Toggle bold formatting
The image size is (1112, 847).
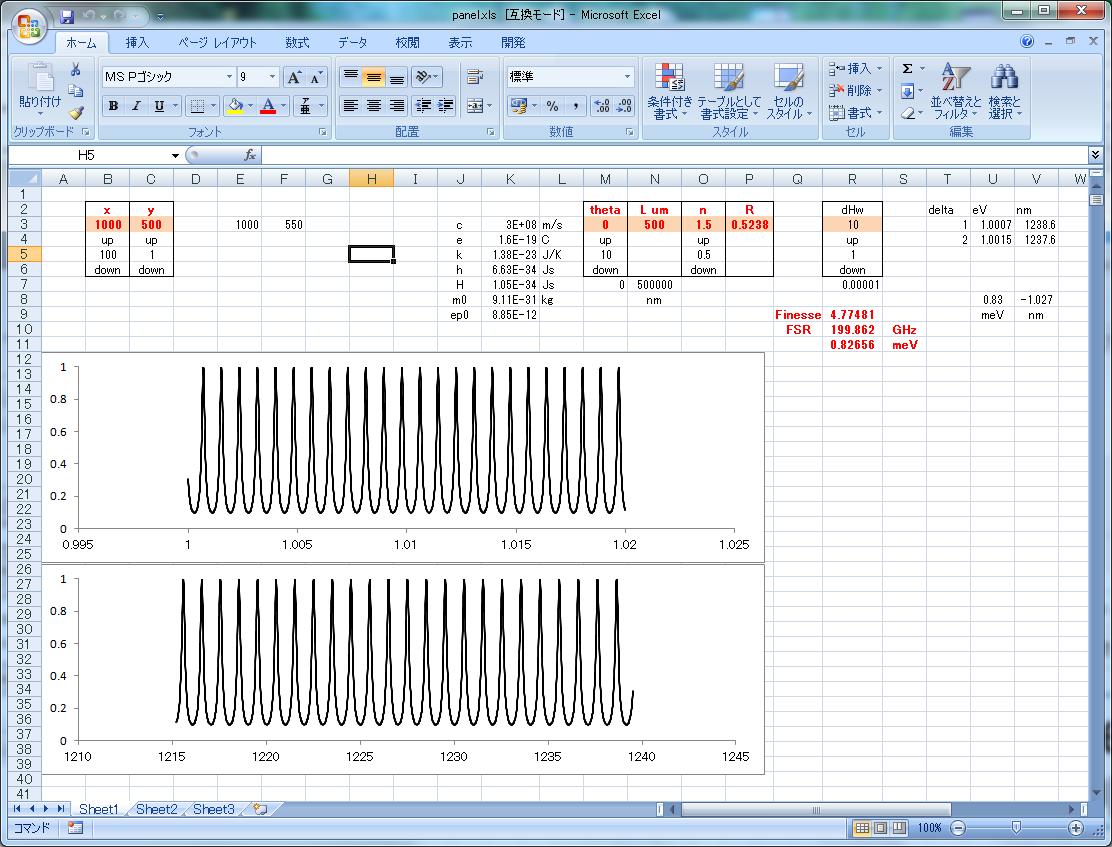(113, 106)
